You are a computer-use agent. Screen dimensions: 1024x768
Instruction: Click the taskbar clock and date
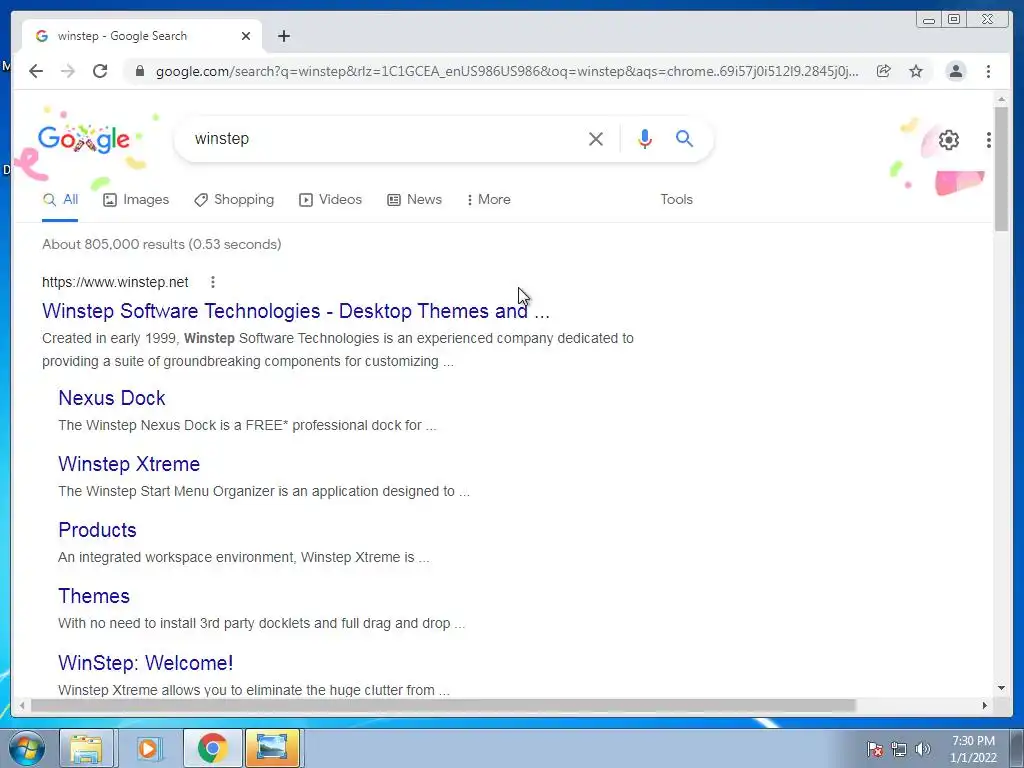pos(973,749)
